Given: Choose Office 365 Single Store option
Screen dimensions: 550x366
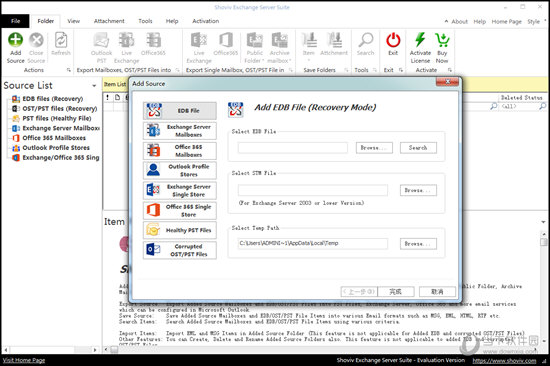Looking at the screenshot, I should click(x=180, y=210).
